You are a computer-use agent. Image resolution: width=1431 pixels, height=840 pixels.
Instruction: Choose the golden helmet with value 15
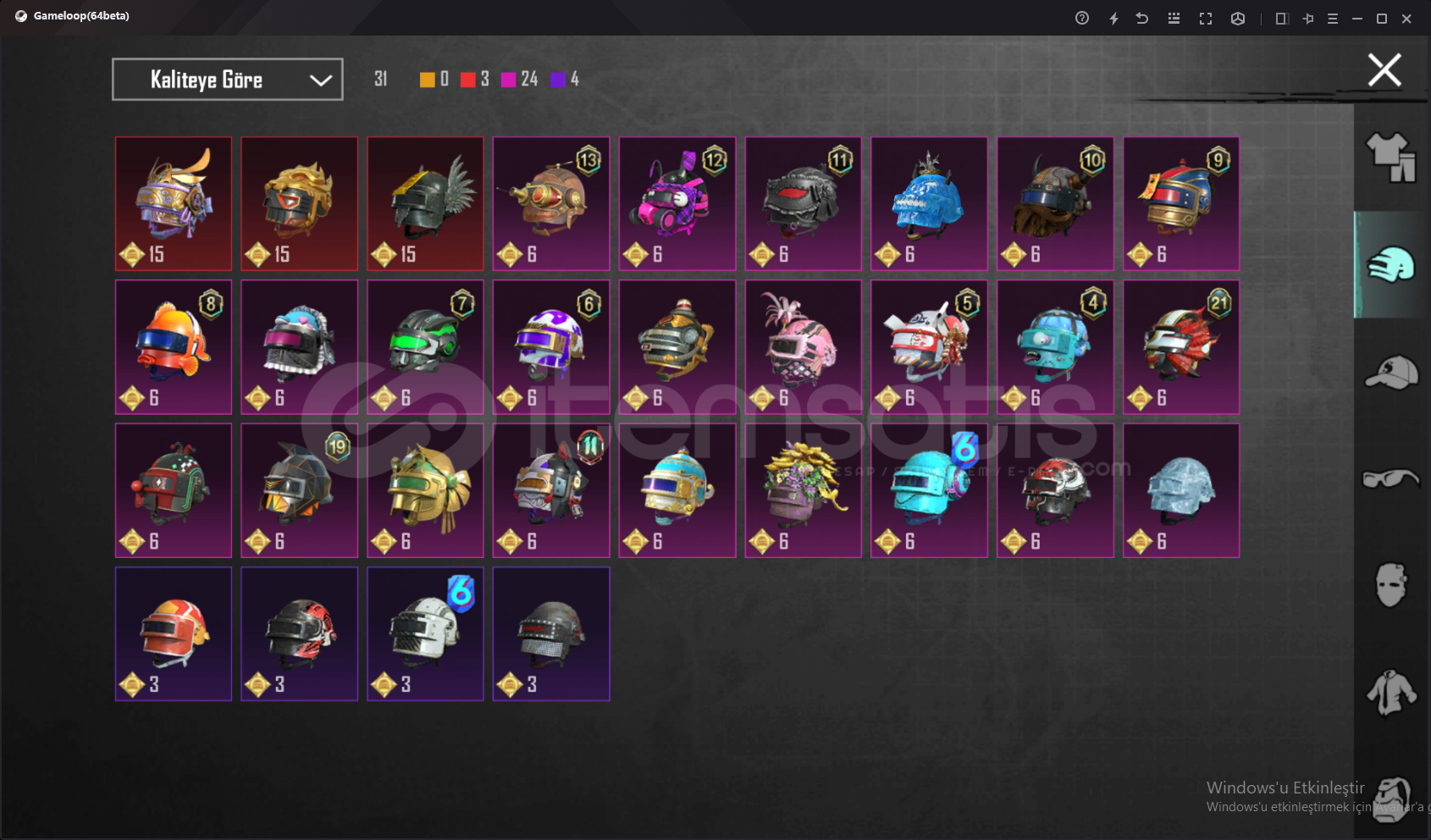click(x=299, y=204)
